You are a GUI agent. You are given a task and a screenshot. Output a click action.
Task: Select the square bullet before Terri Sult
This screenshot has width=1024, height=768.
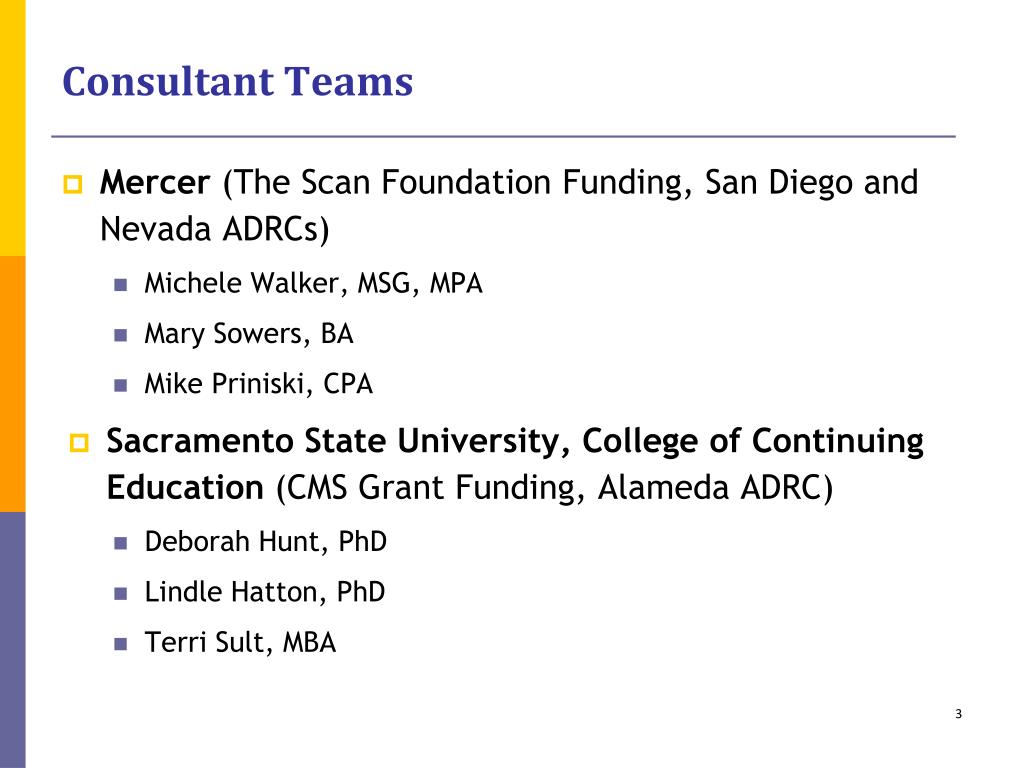[120, 644]
